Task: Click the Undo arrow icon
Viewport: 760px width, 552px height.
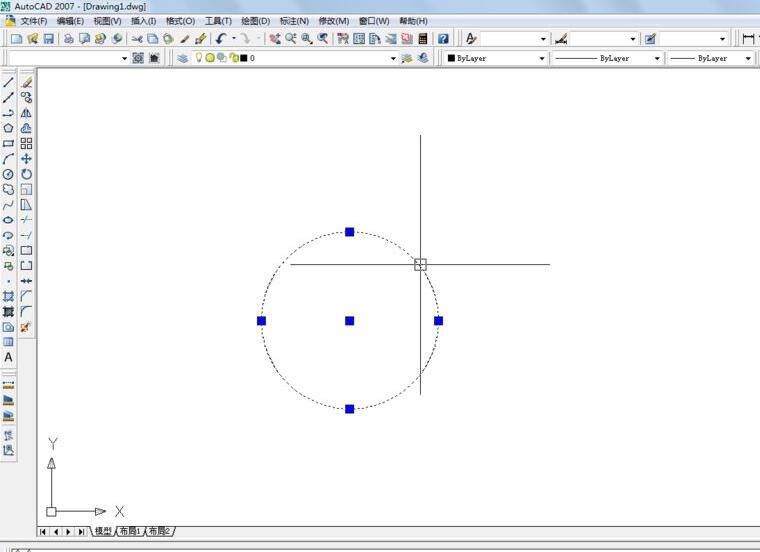Action: [x=222, y=39]
